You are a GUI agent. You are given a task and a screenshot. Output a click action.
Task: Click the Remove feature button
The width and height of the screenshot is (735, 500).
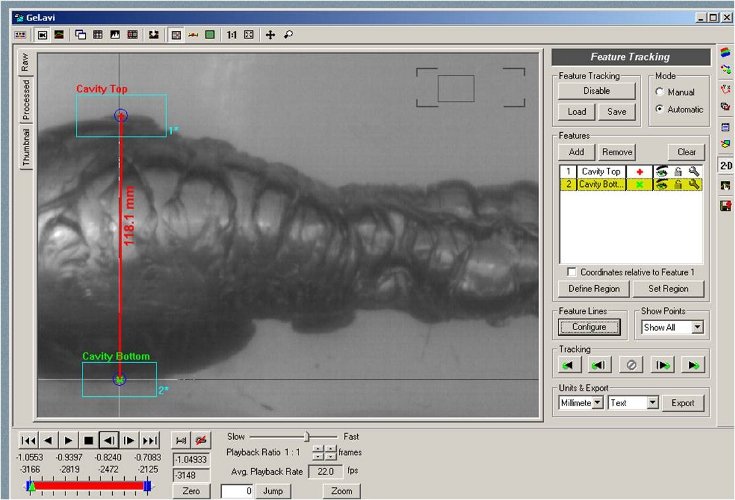[617, 152]
